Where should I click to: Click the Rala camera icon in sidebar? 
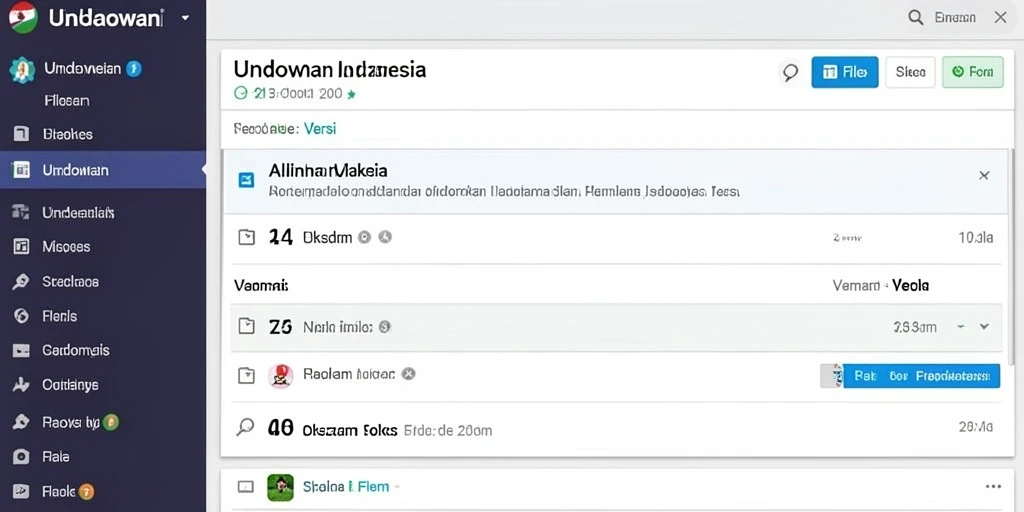point(22,457)
